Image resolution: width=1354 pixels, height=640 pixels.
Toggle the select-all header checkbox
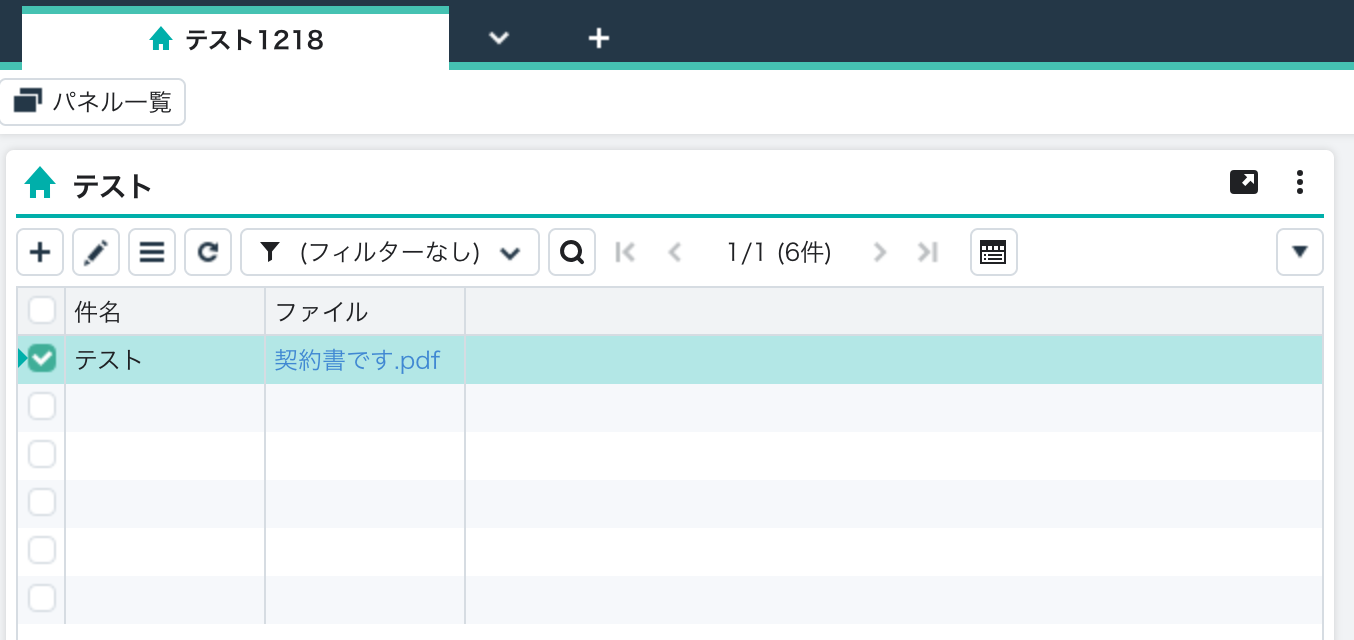point(42,311)
